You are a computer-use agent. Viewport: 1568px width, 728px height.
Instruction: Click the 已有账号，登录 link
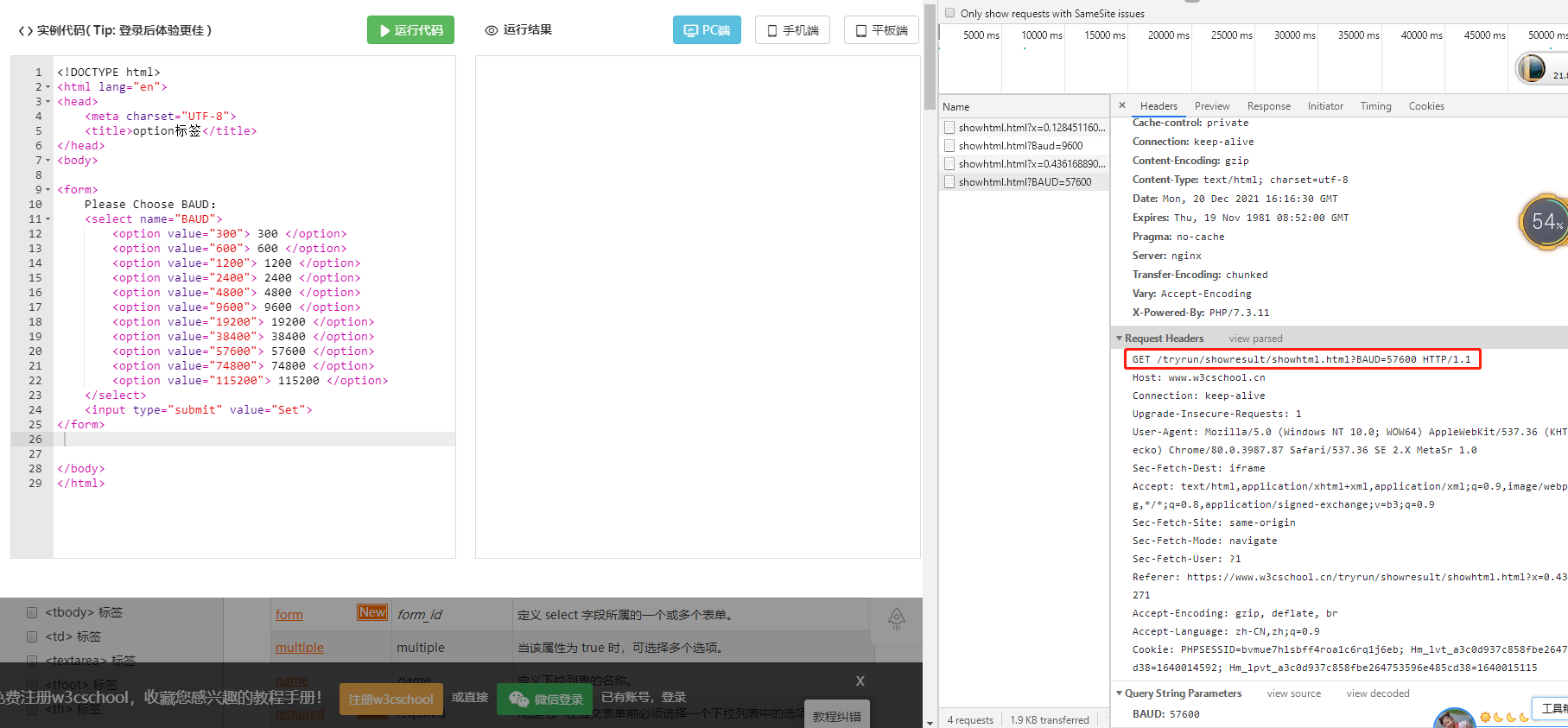(644, 697)
